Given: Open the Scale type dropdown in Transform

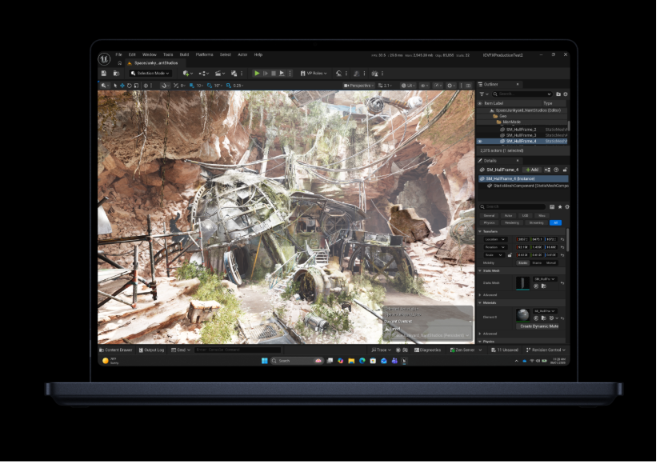Looking at the screenshot, I should tap(494, 255).
